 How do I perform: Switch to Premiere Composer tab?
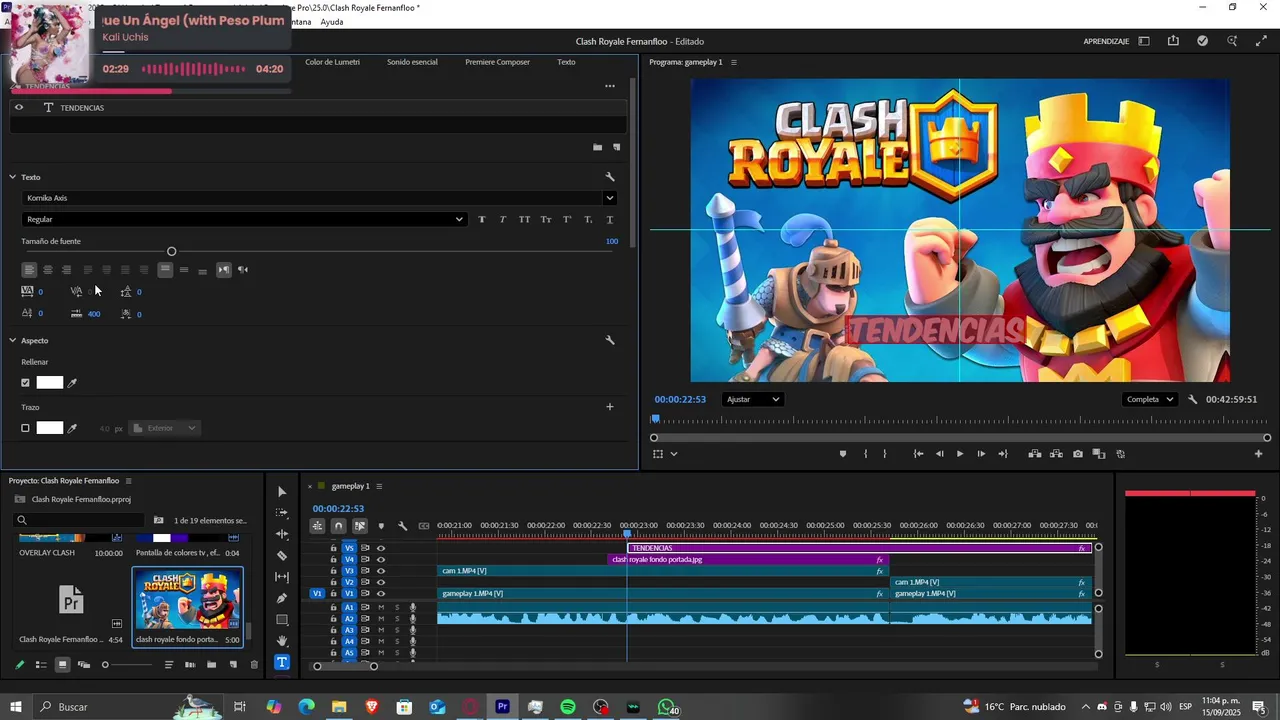pos(497,62)
